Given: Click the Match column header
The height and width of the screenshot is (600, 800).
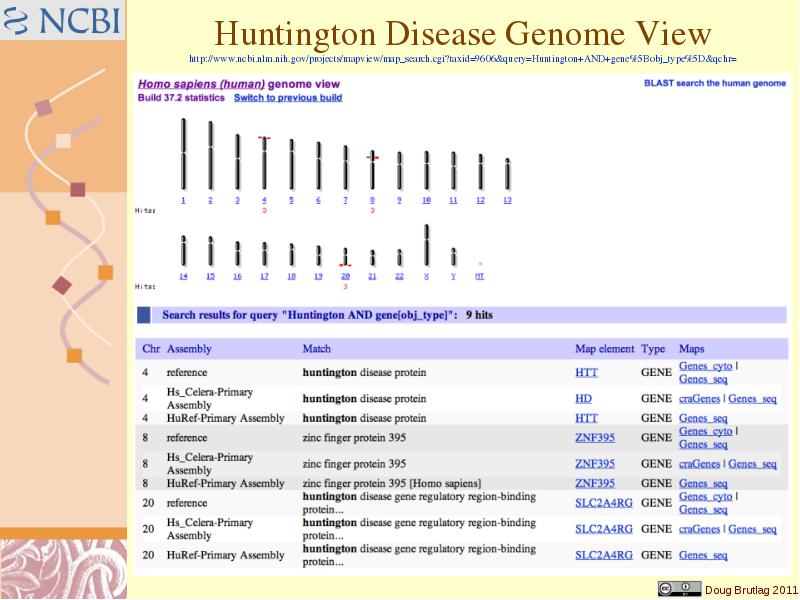Looking at the screenshot, I should coord(316,348).
